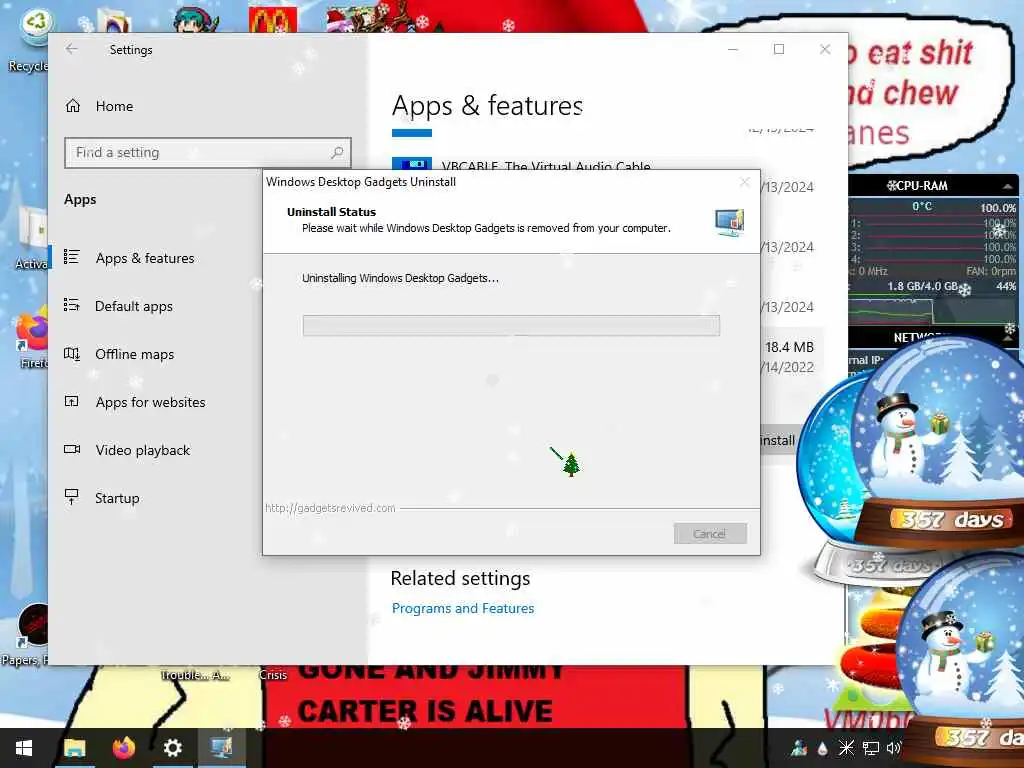Click the Uninstall Status heading text
1024x768 pixels.
tap(331, 212)
